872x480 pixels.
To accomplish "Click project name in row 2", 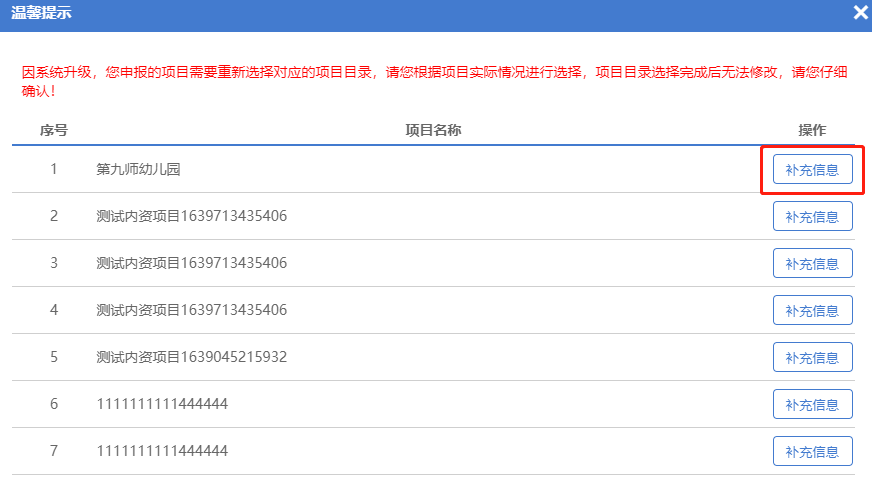I will (192, 216).
